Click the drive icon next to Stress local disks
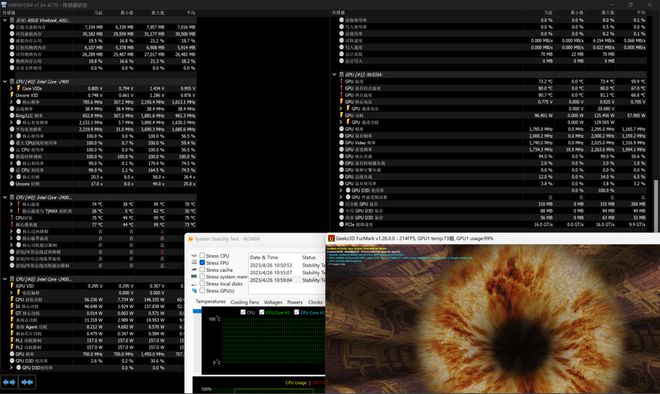The height and width of the screenshot is (394, 660). pyautogui.click(x=194, y=284)
